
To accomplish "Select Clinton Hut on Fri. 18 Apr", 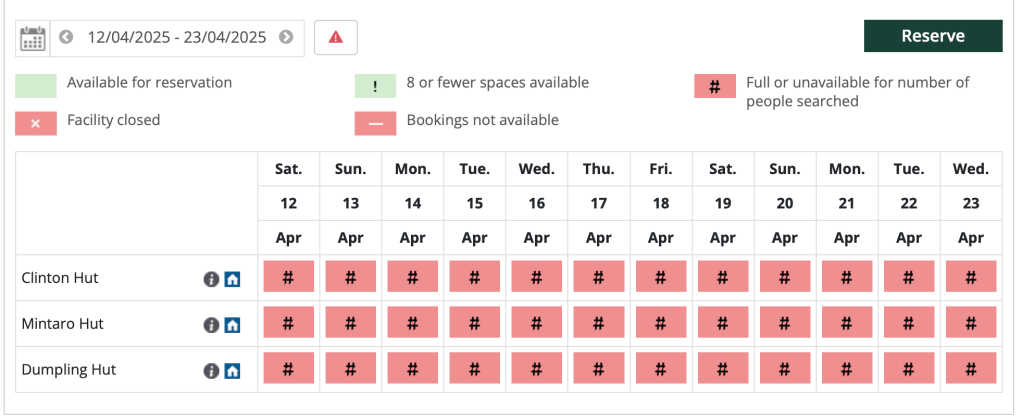I will coord(660,278).
